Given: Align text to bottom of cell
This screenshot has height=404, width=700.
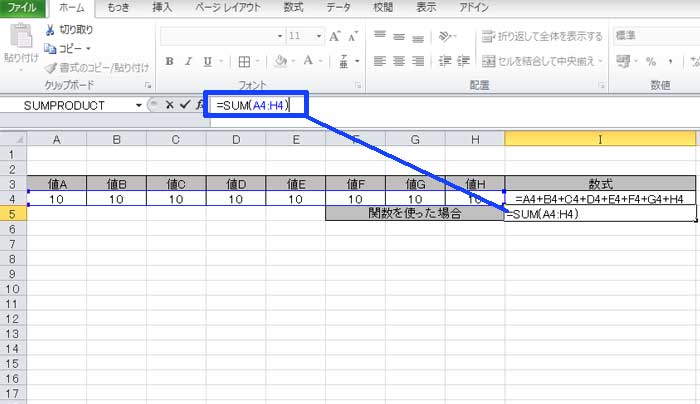Looking at the screenshot, I should (418, 38).
